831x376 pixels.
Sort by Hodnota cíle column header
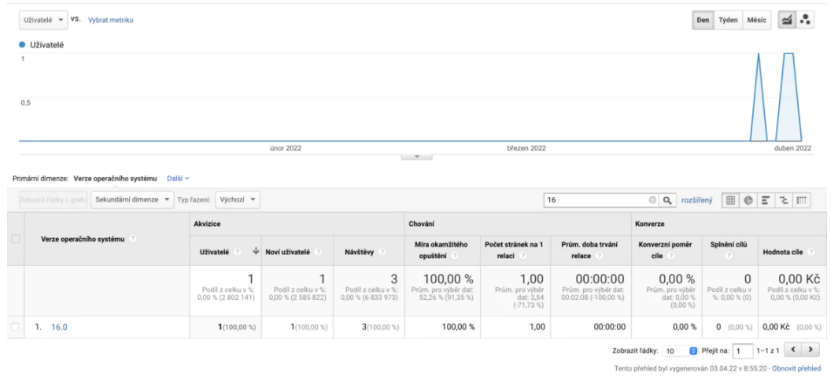tap(783, 252)
